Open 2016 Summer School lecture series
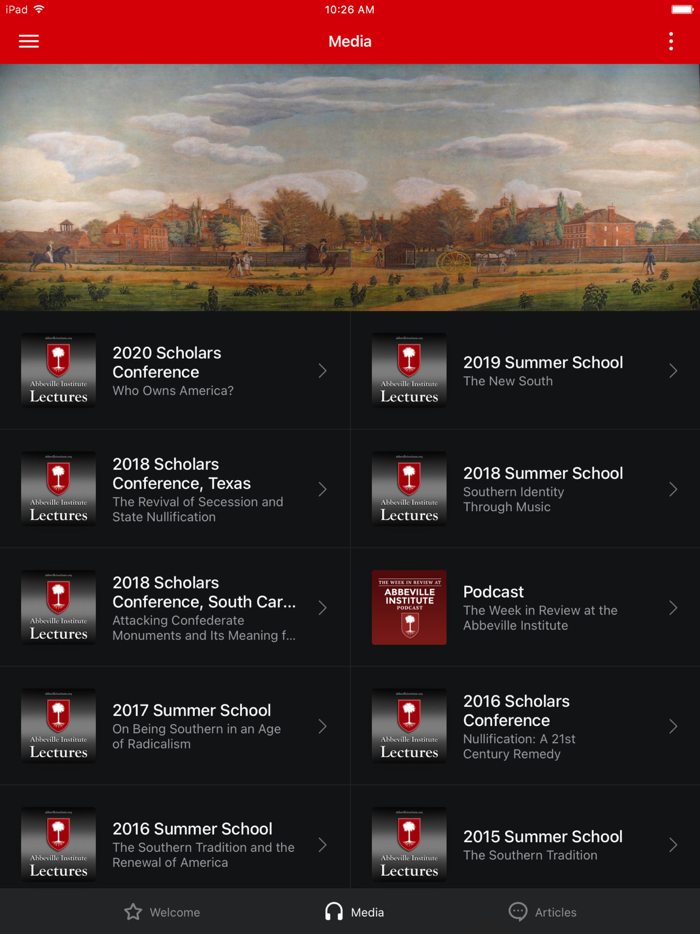The height and width of the screenshot is (934, 700). [175, 845]
